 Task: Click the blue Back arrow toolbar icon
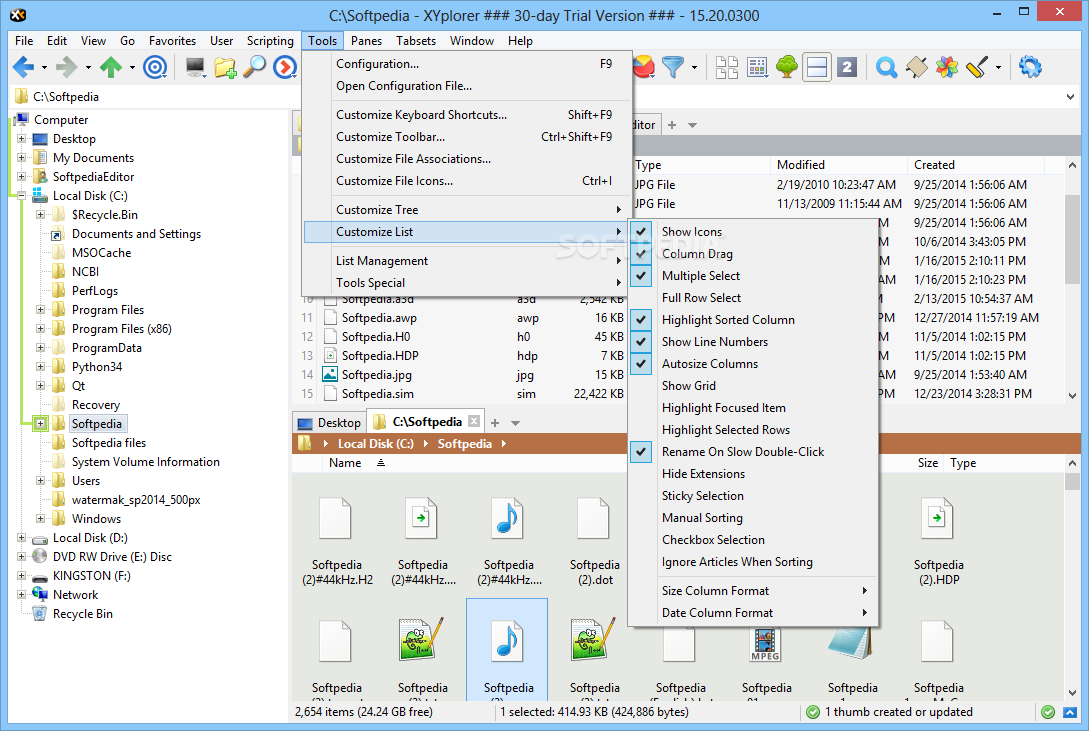click(x=24, y=67)
